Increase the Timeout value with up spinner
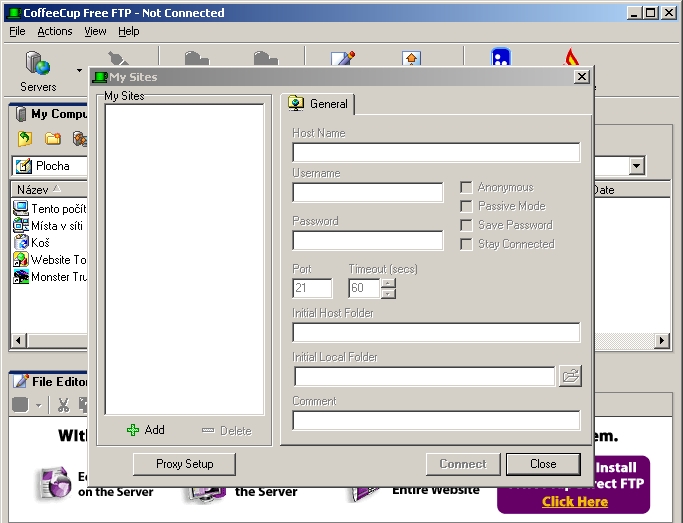 click(388, 283)
